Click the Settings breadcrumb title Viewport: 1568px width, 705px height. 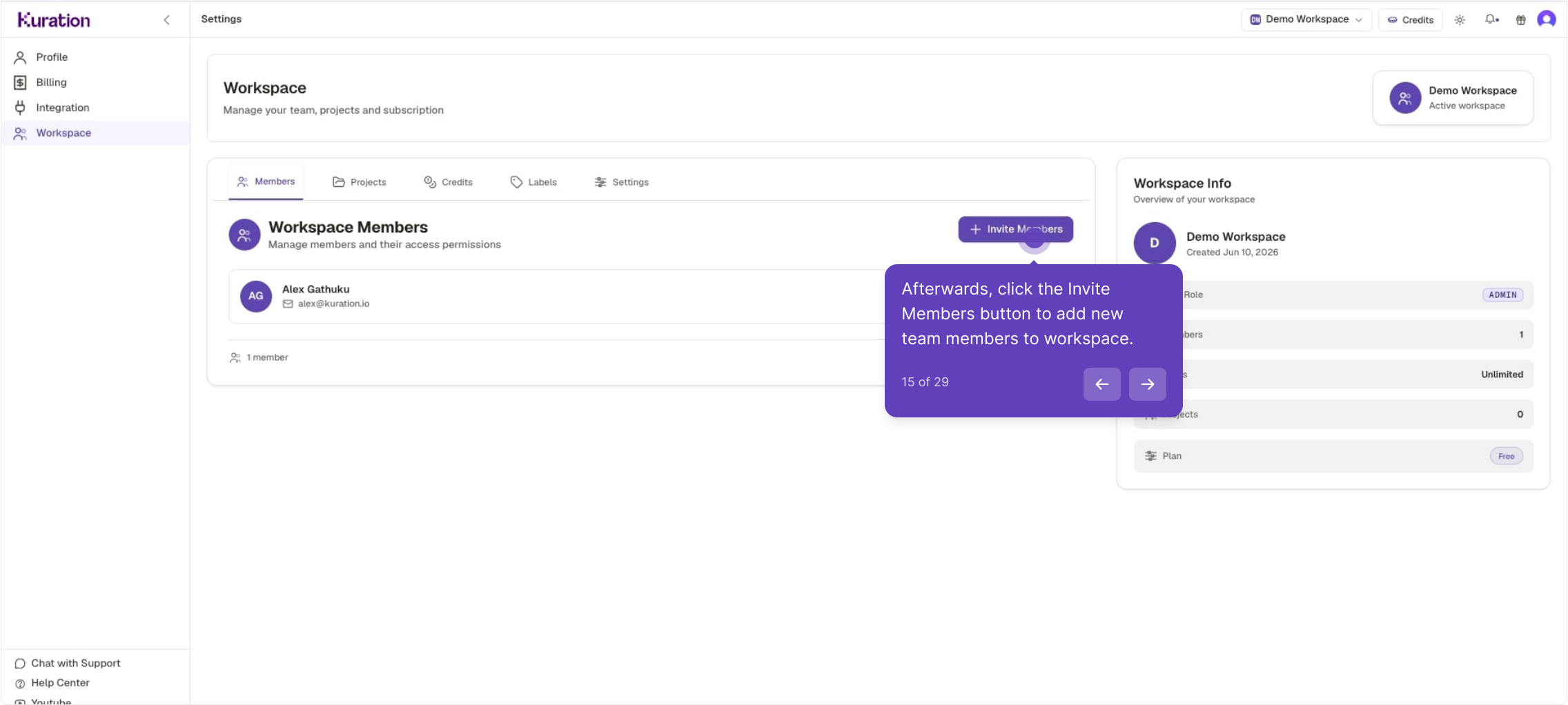(x=222, y=19)
